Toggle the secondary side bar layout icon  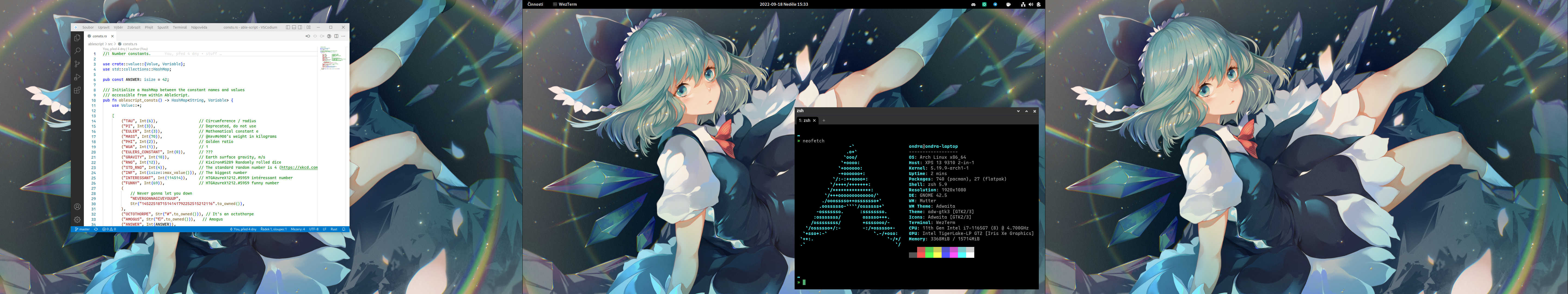coord(300,27)
